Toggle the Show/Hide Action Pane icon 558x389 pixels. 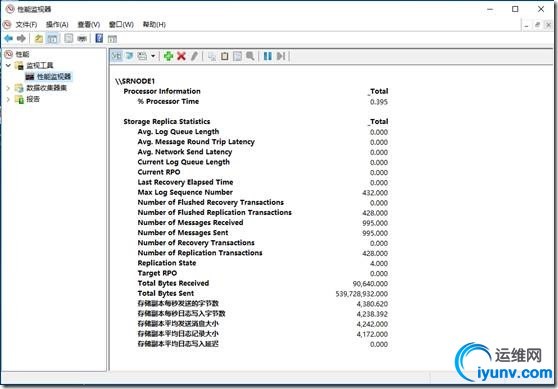point(112,39)
